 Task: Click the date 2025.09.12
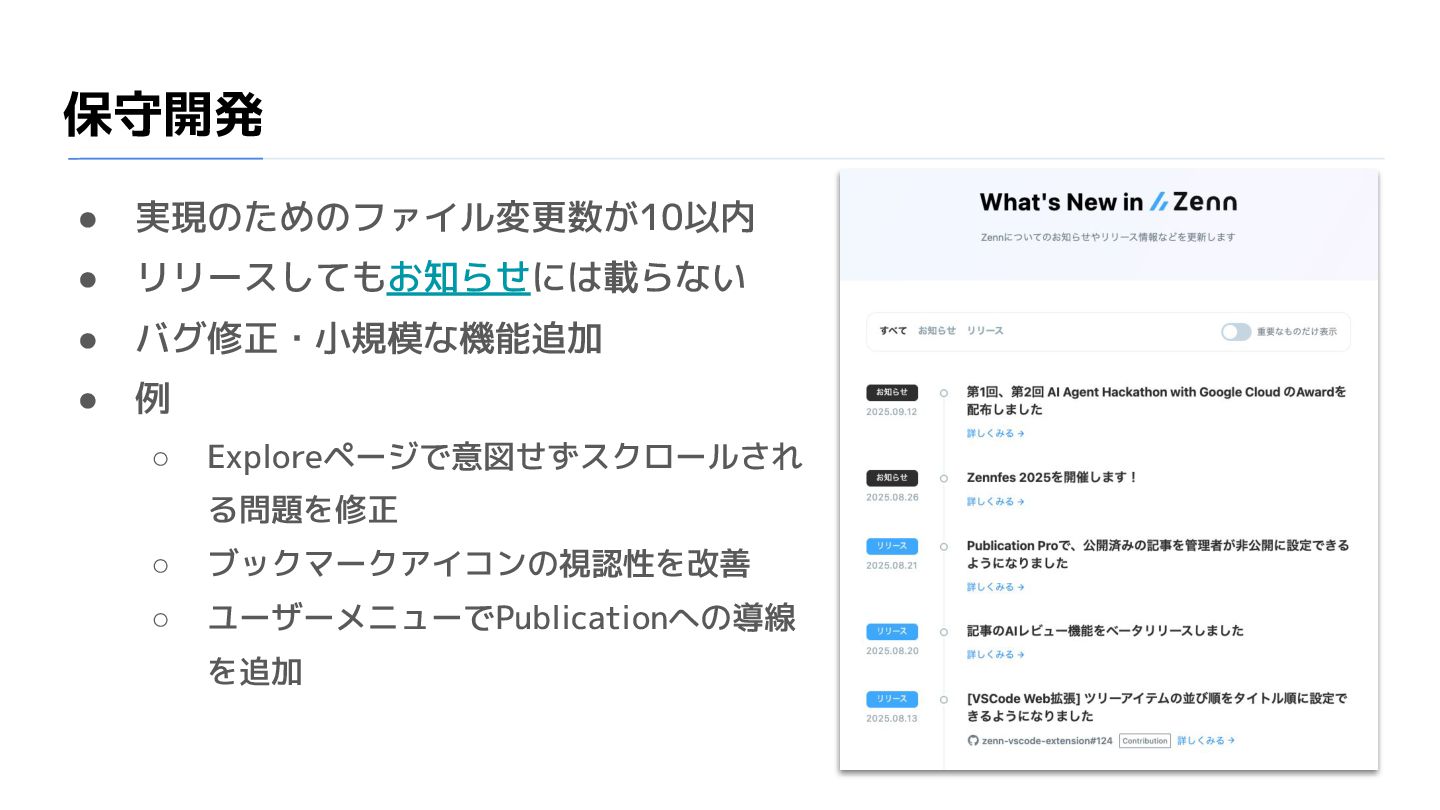[x=892, y=412]
